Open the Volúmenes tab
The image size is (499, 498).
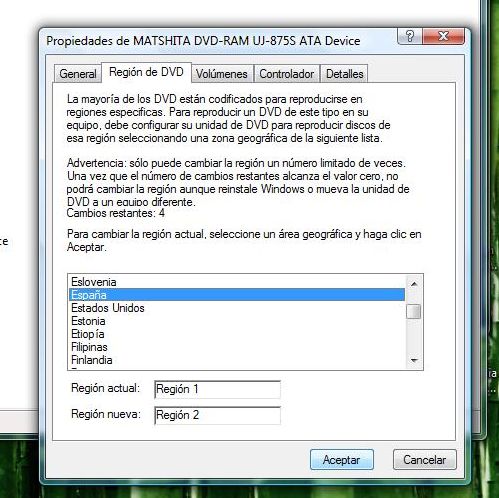tap(222, 74)
